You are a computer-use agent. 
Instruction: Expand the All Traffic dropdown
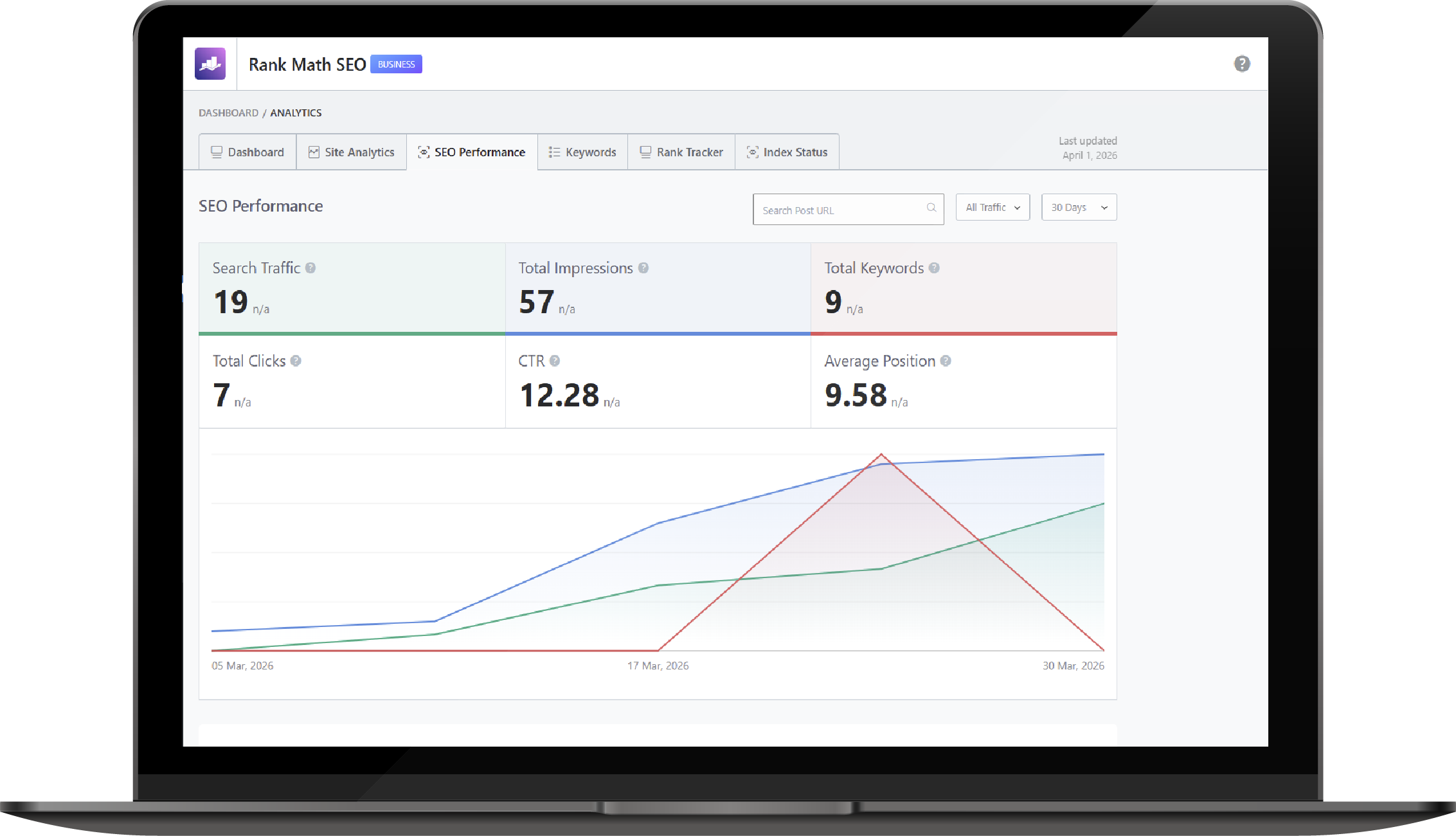(x=993, y=207)
